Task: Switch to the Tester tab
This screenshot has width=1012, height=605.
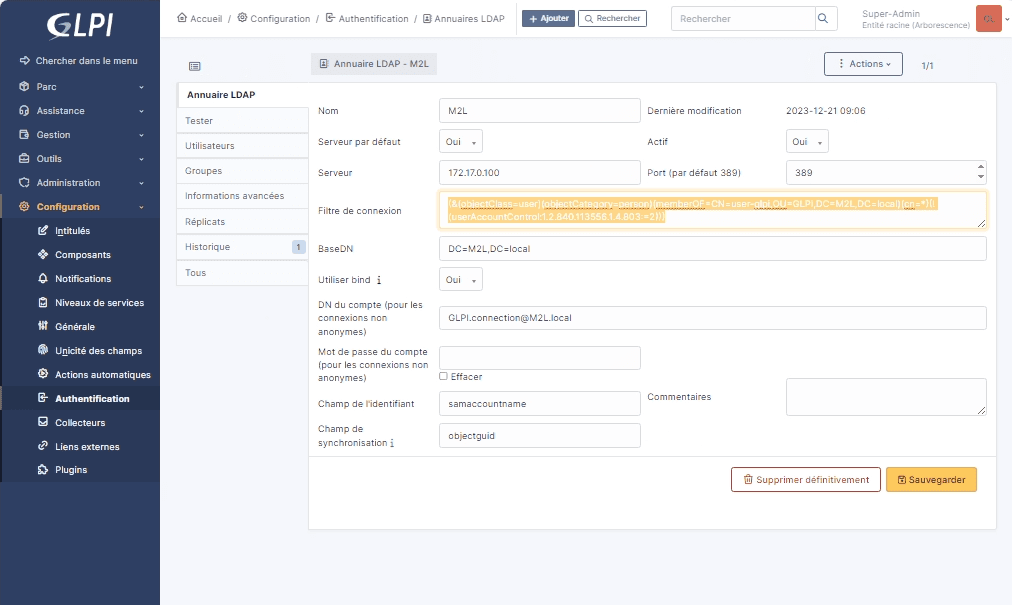Action: 199,121
